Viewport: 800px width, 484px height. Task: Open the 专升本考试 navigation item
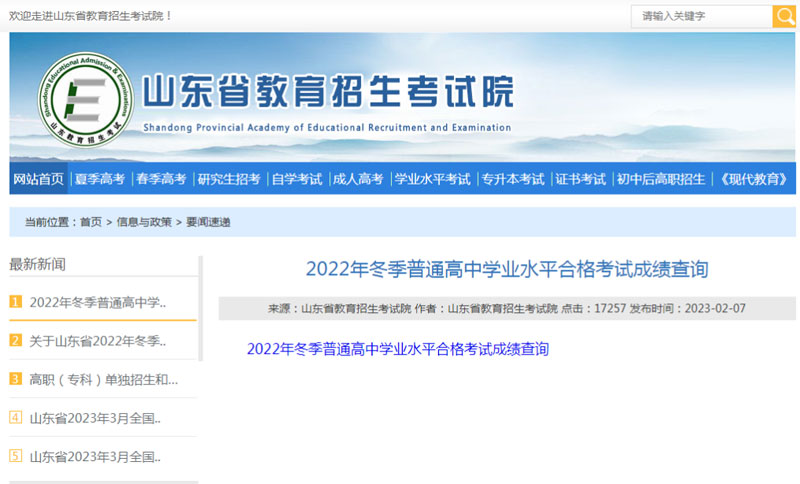(x=513, y=179)
